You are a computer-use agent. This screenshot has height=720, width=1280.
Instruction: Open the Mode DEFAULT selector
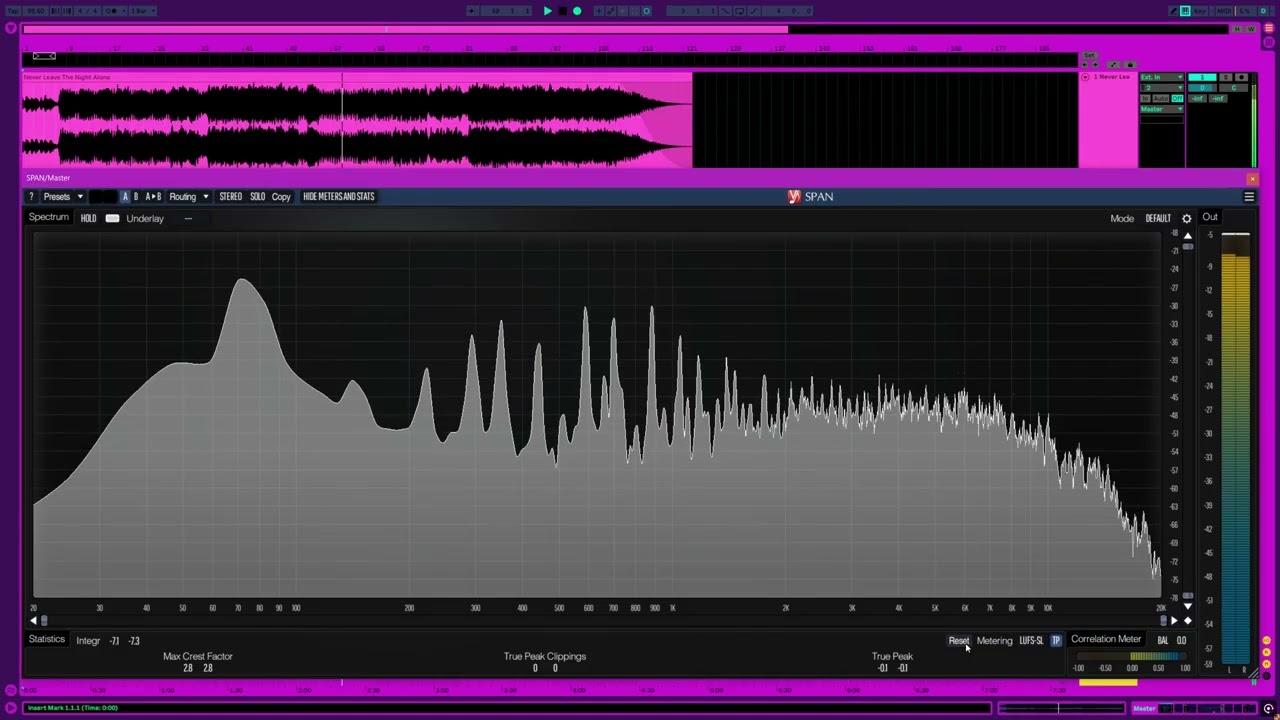1158,218
